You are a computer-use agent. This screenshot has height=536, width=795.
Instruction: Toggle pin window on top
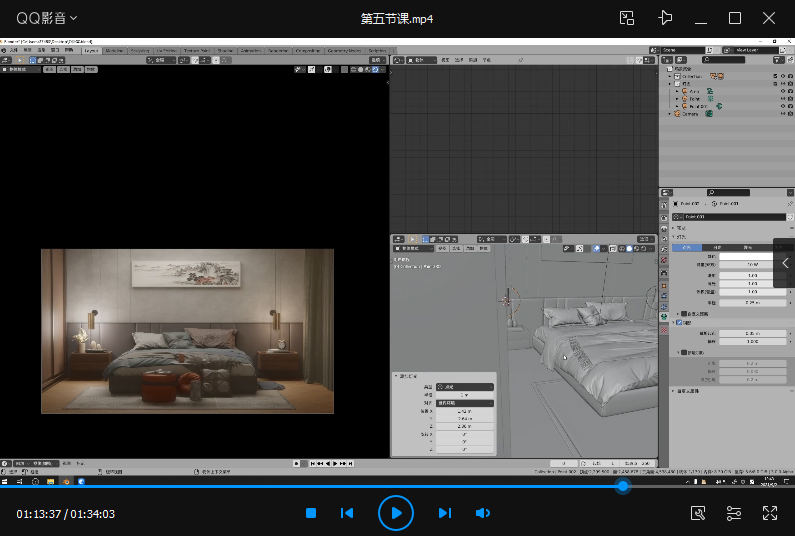[666, 18]
